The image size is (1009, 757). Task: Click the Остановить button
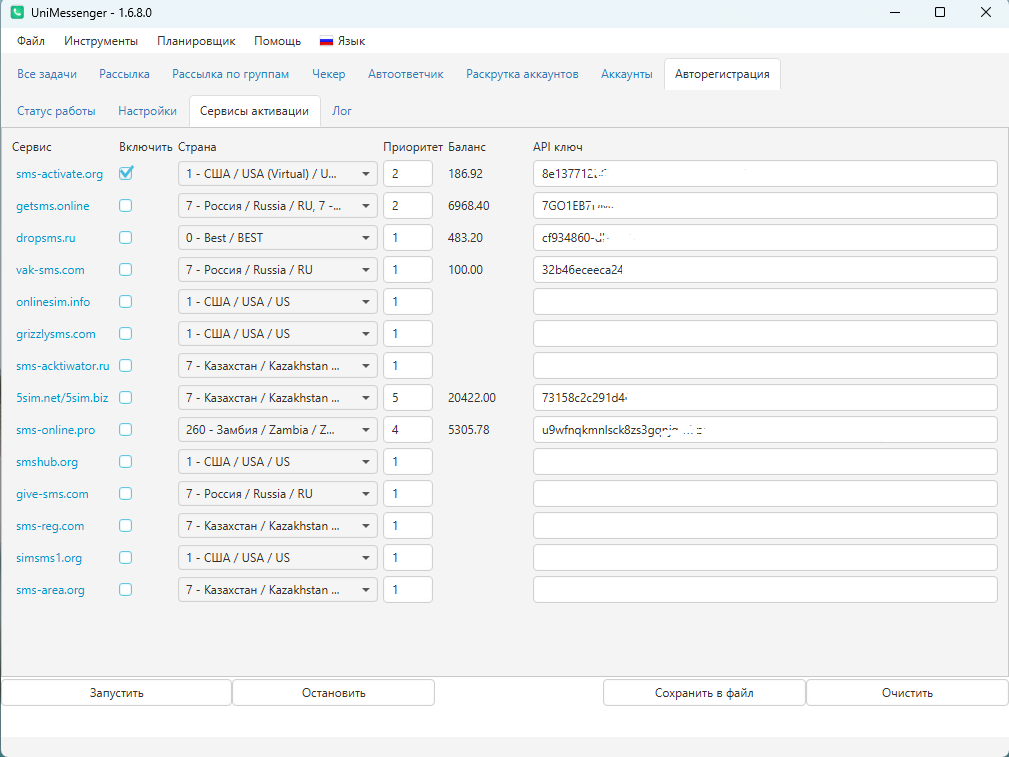(x=333, y=693)
